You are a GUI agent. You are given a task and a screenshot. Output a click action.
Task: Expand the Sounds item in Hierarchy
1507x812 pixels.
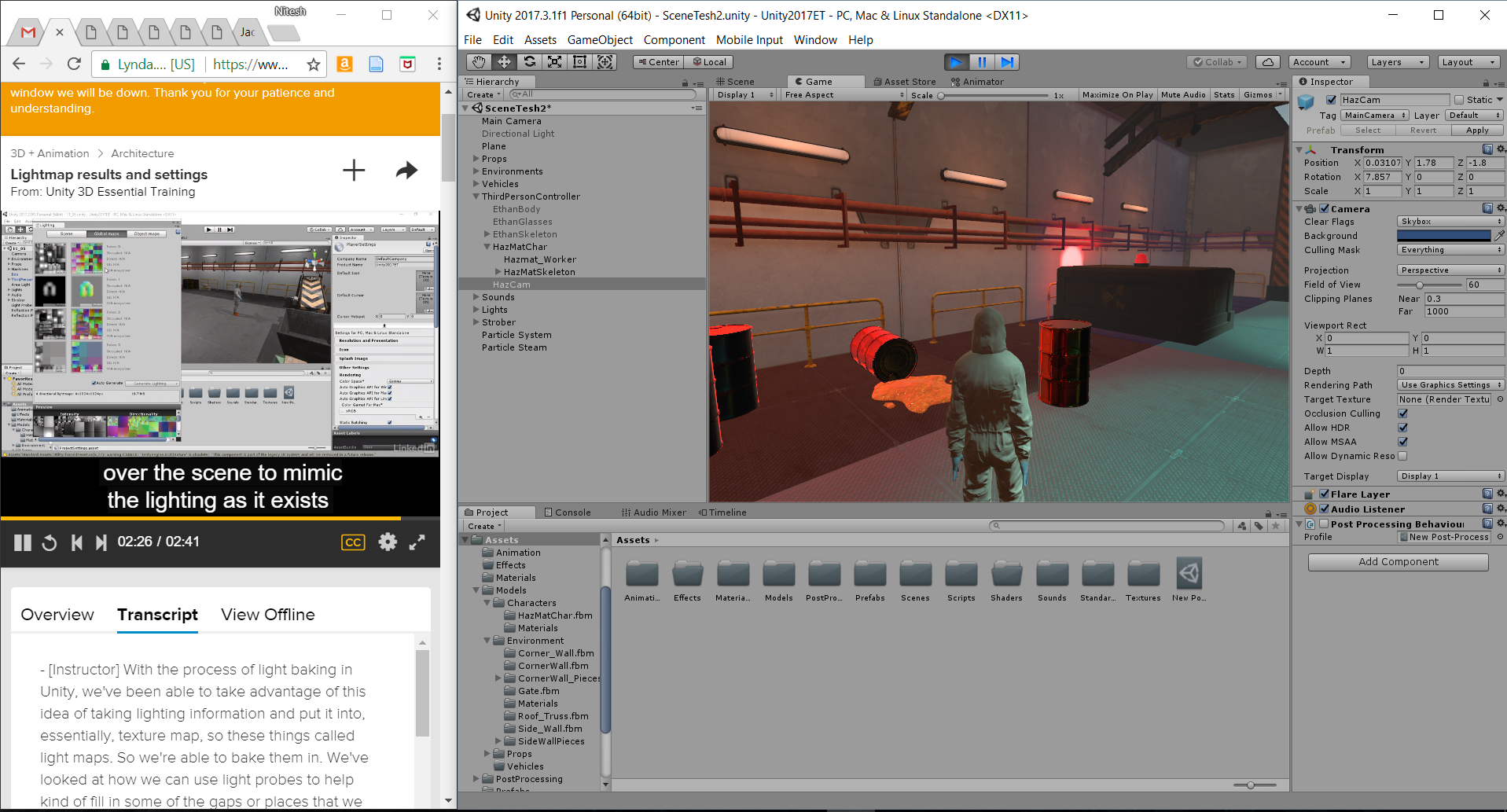pyautogui.click(x=476, y=297)
